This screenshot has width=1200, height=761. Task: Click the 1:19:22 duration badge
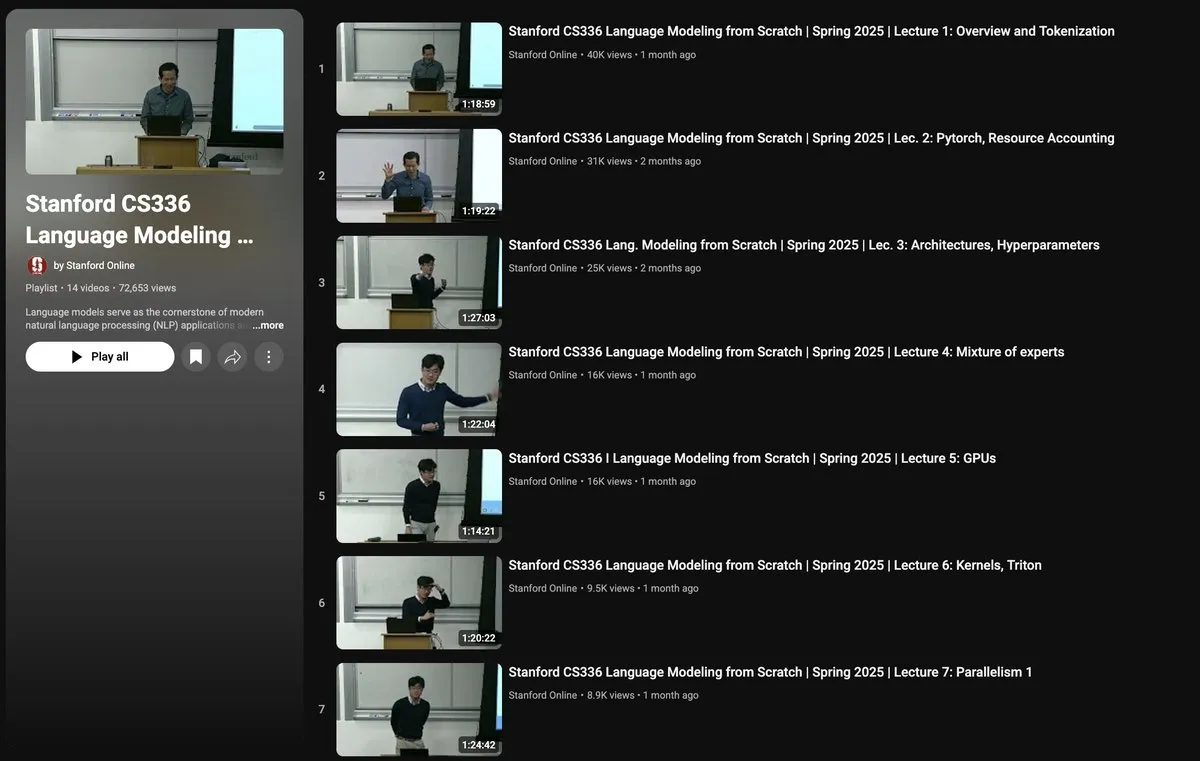click(479, 211)
